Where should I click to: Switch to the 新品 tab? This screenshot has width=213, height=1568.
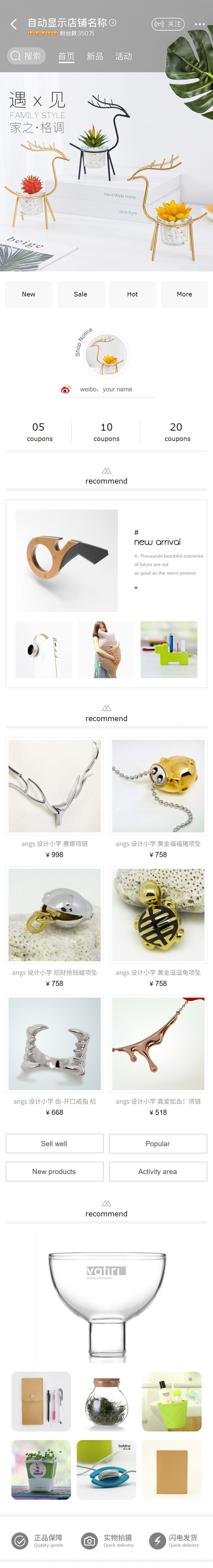point(95,57)
